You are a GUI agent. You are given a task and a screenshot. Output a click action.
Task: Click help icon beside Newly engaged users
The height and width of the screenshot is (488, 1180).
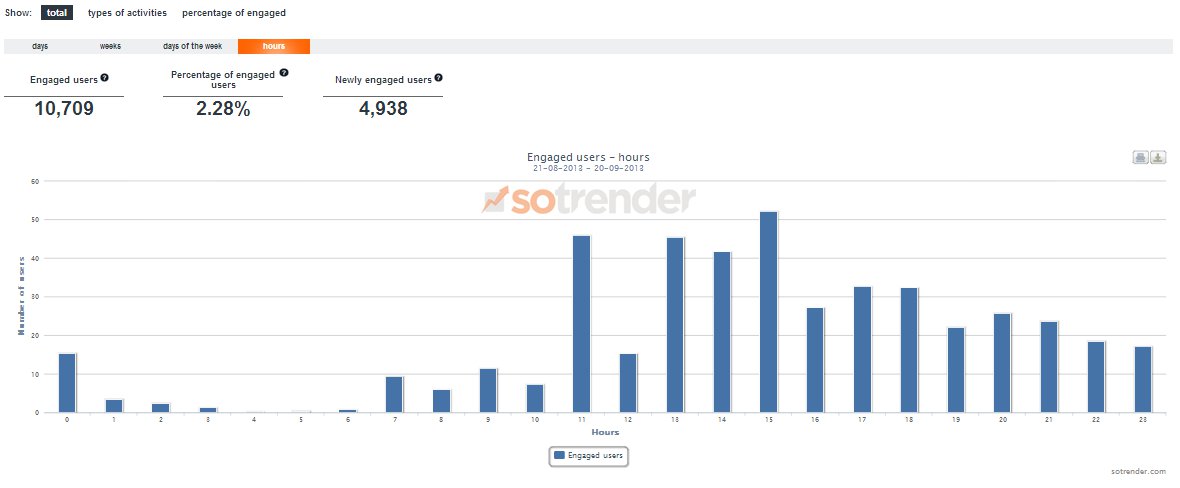coord(438,78)
